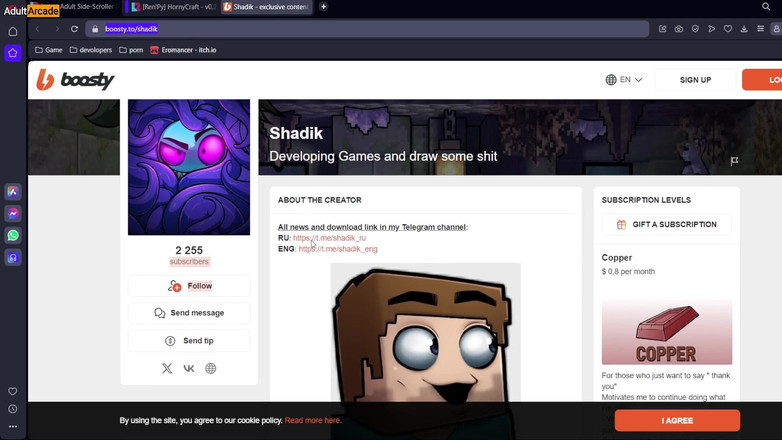Open the headphones player sidebar icon
The height and width of the screenshot is (440, 782).
click(13, 257)
